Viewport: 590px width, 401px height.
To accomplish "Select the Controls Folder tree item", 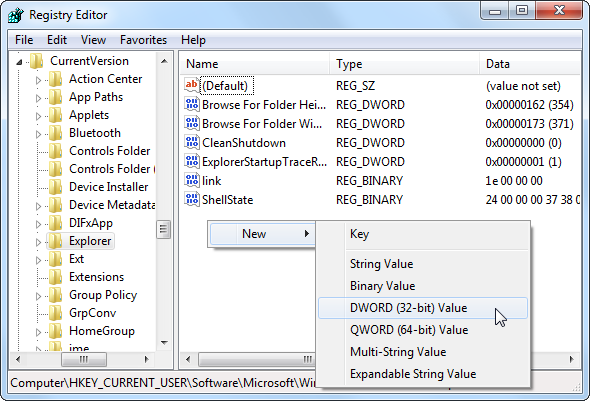I will tap(109, 151).
